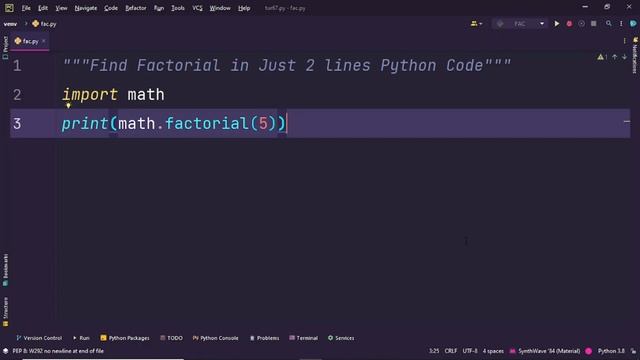Run the FAC configuration with play button
The width and height of the screenshot is (640, 360).
click(x=556, y=24)
